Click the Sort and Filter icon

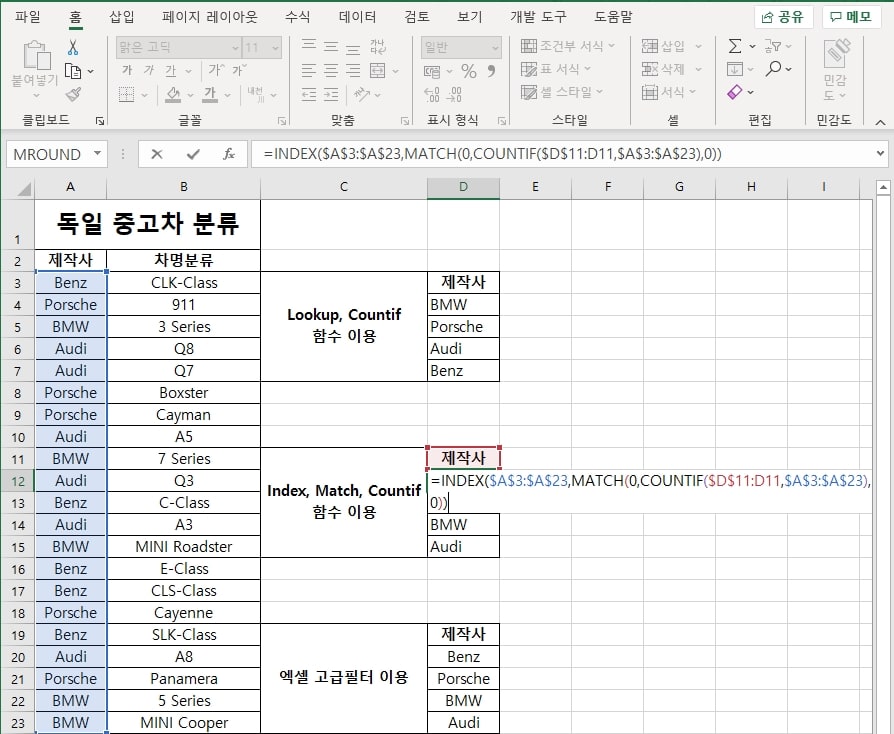click(x=773, y=46)
